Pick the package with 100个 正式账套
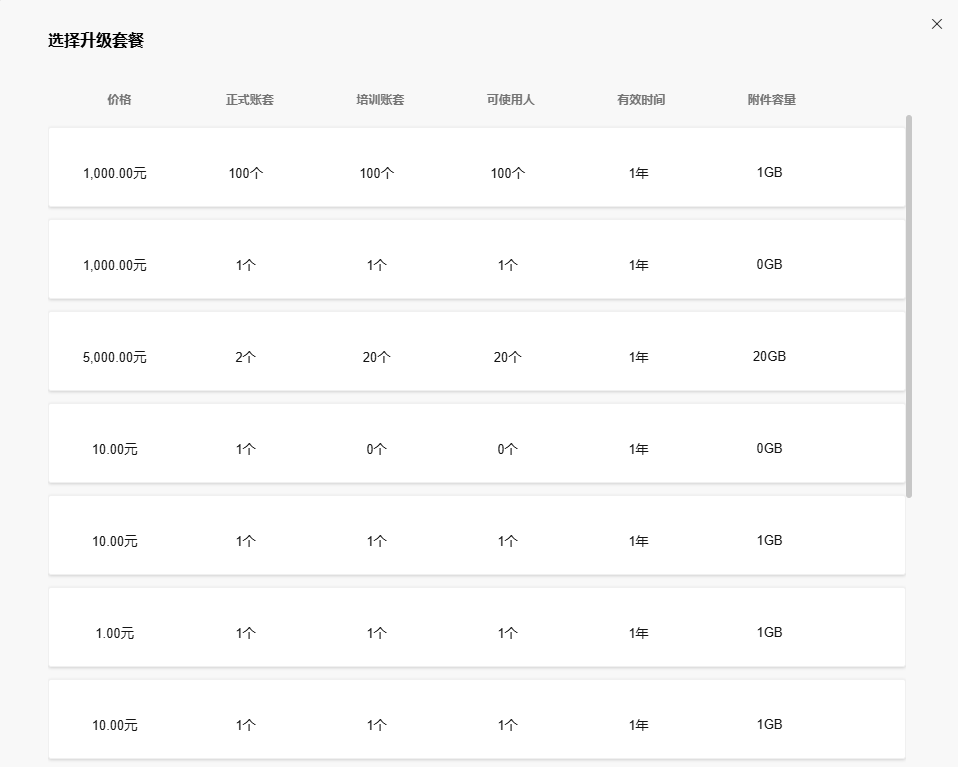 246,173
